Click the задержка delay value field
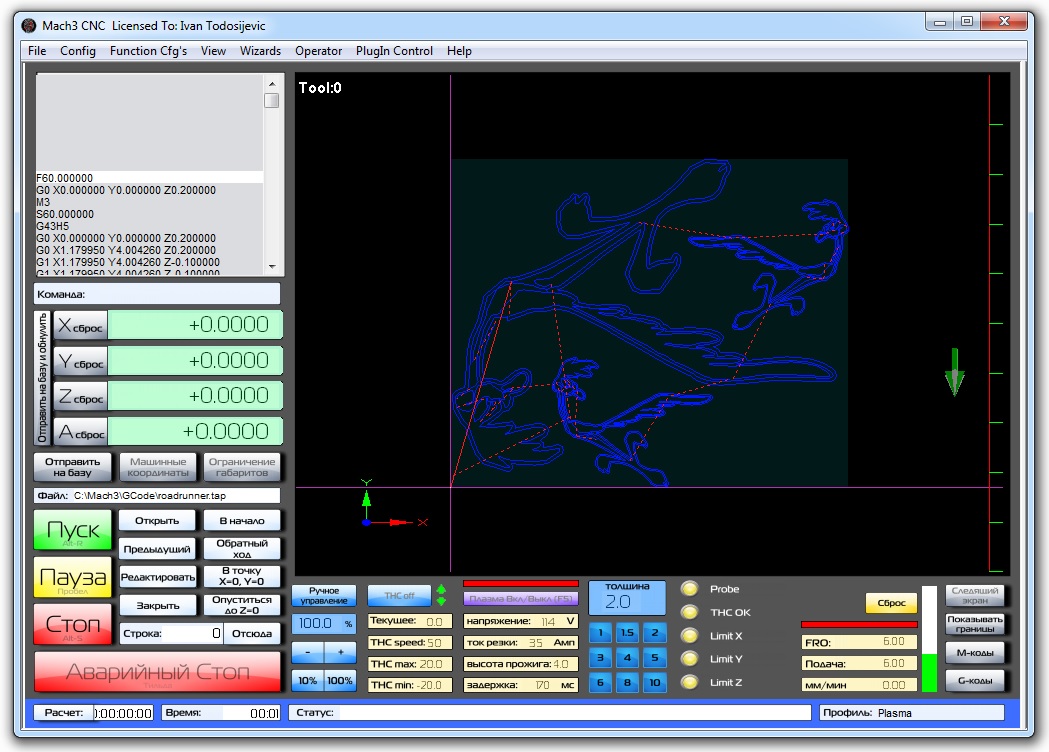Image resolution: width=1049 pixels, height=752 pixels. [543, 685]
